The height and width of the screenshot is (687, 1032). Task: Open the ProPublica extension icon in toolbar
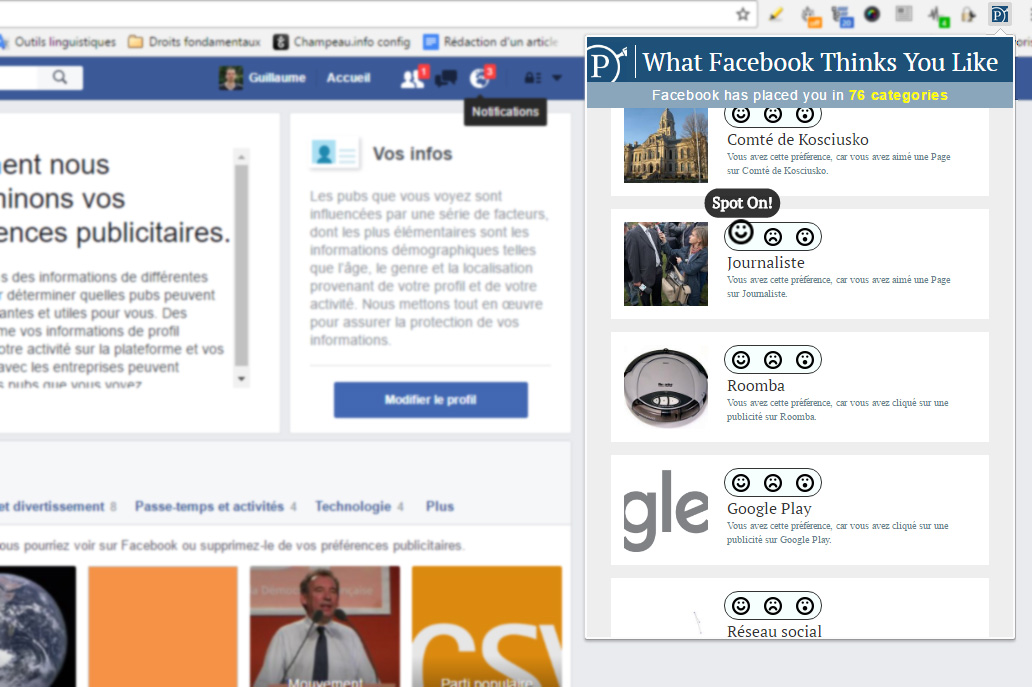tap(1000, 14)
